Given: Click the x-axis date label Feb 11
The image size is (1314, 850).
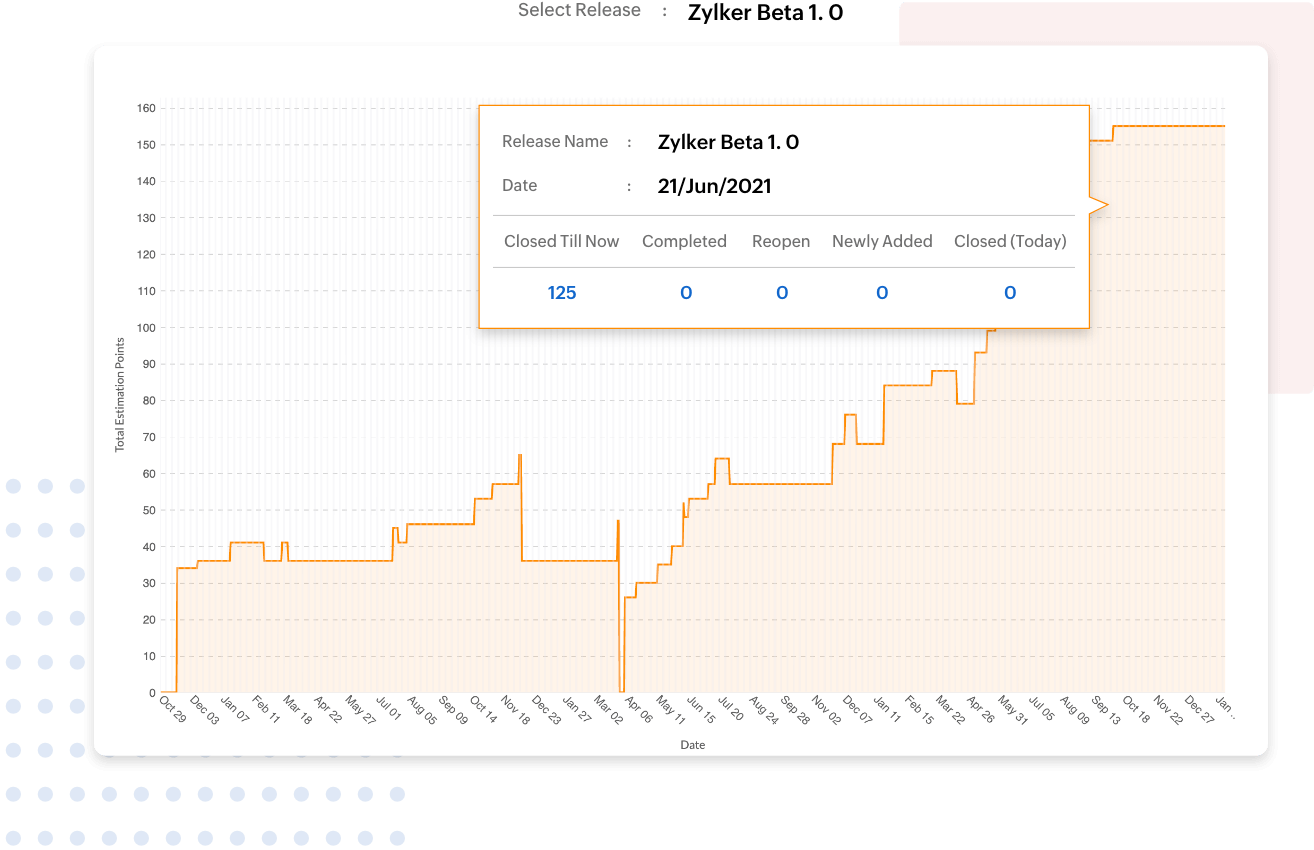Looking at the screenshot, I should tap(267, 709).
